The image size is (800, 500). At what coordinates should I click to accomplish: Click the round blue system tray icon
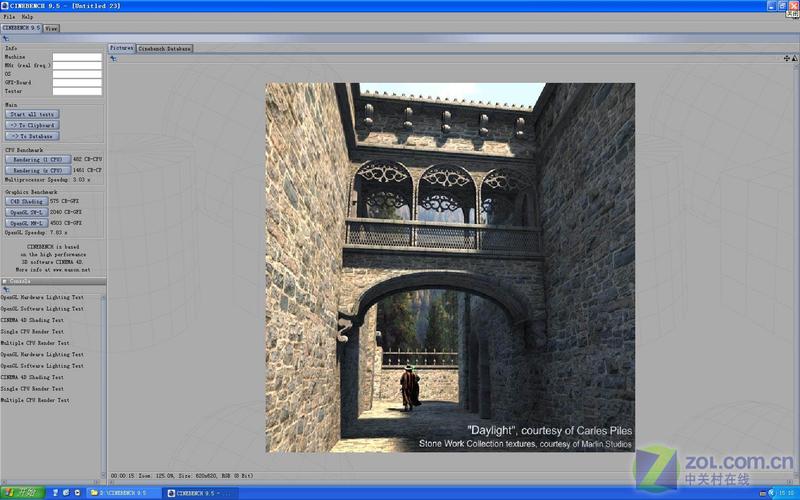pyautogui.click(x=771, y=493)
